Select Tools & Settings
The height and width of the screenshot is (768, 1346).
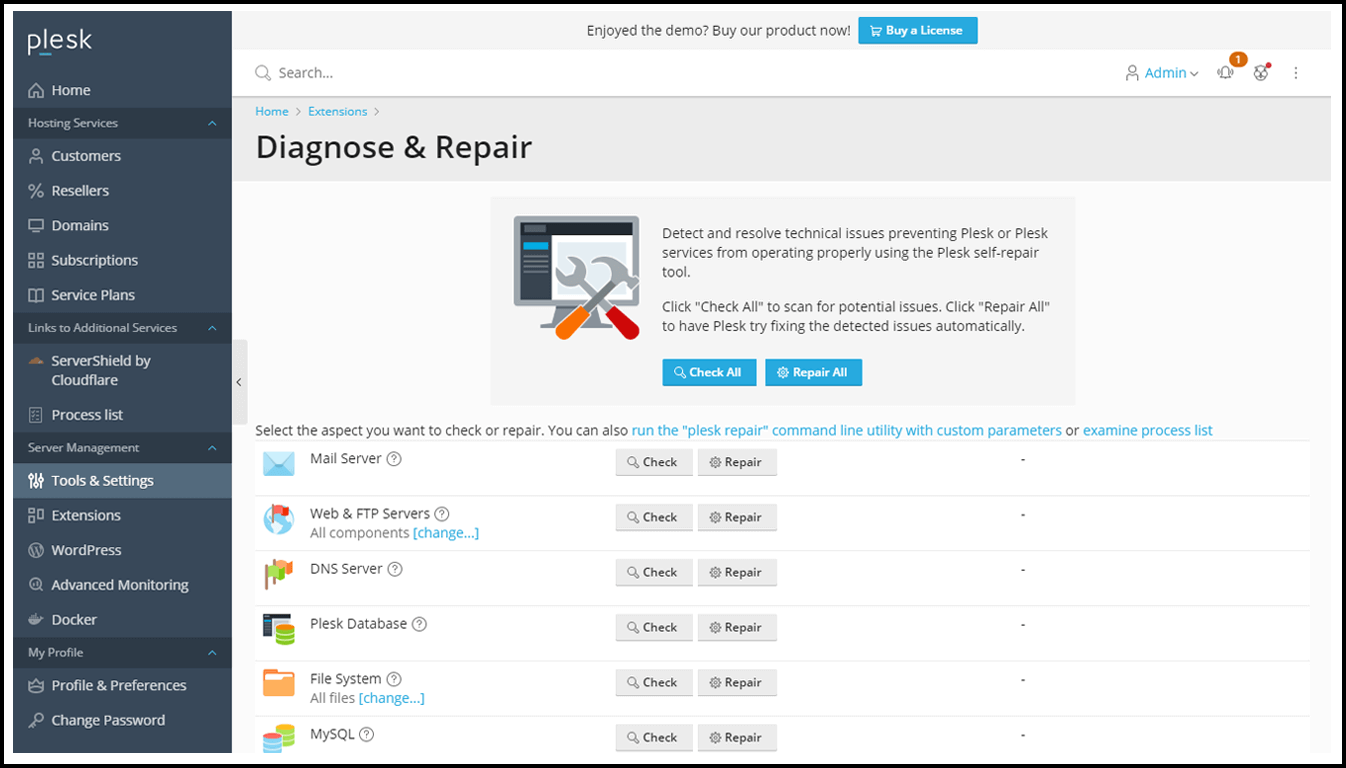click(x=122, y=481)
